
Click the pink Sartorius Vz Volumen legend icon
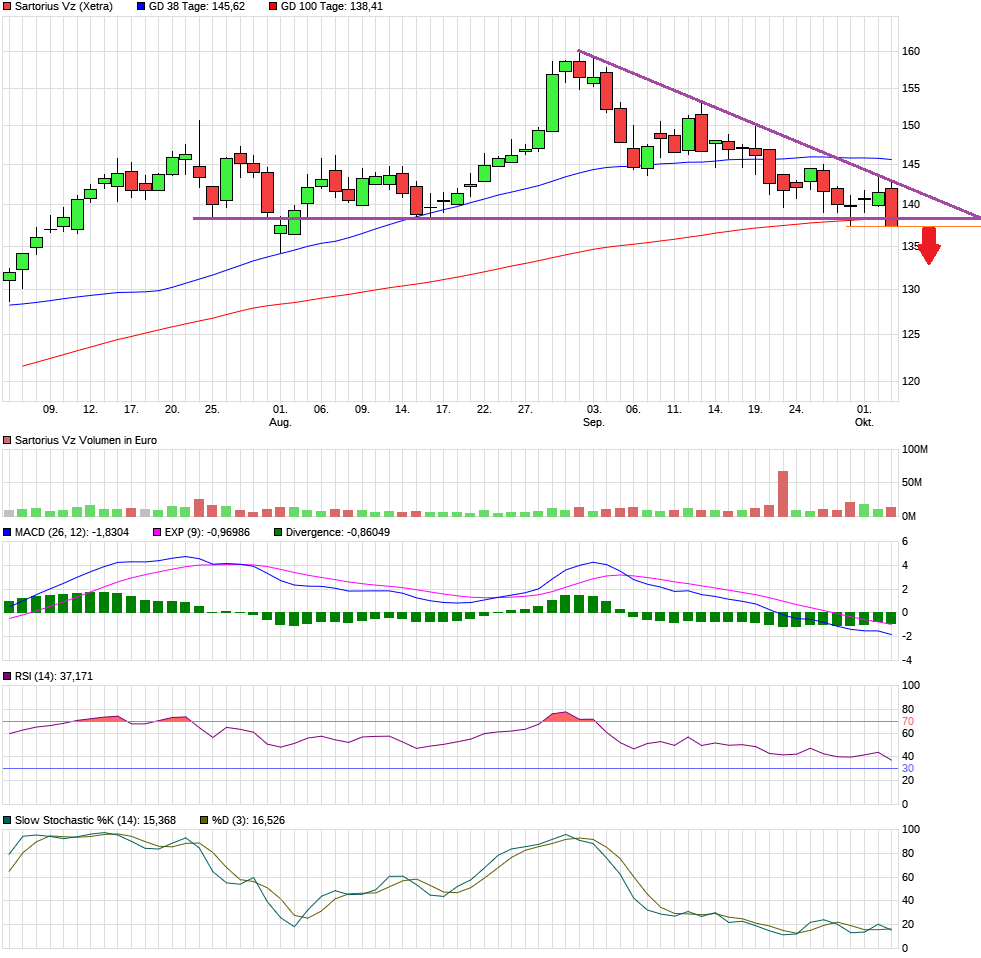tap(7, 439)
